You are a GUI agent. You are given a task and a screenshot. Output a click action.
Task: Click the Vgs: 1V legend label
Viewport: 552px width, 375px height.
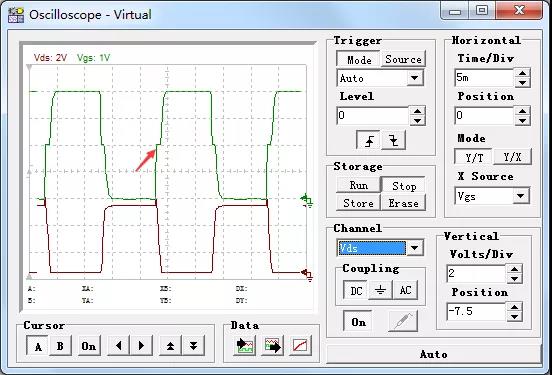94,58
